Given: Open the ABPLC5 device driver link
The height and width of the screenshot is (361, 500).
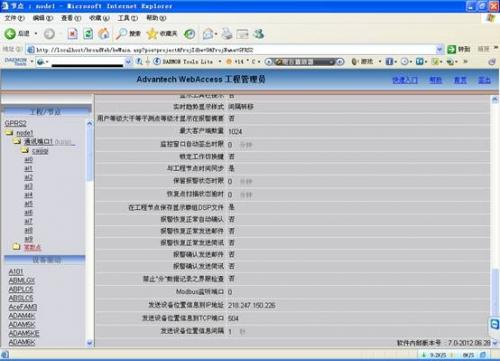Looking at the screenshot, I should [21, 289].
